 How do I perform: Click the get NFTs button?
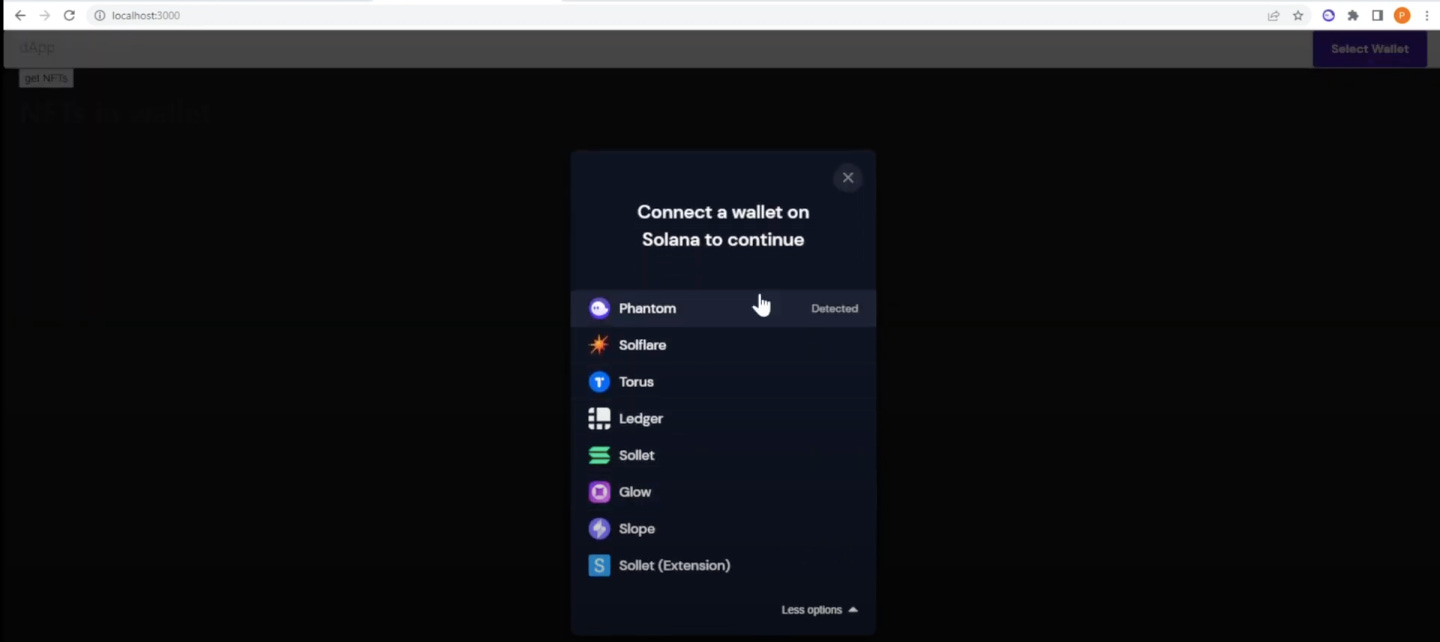pos(45,77)
